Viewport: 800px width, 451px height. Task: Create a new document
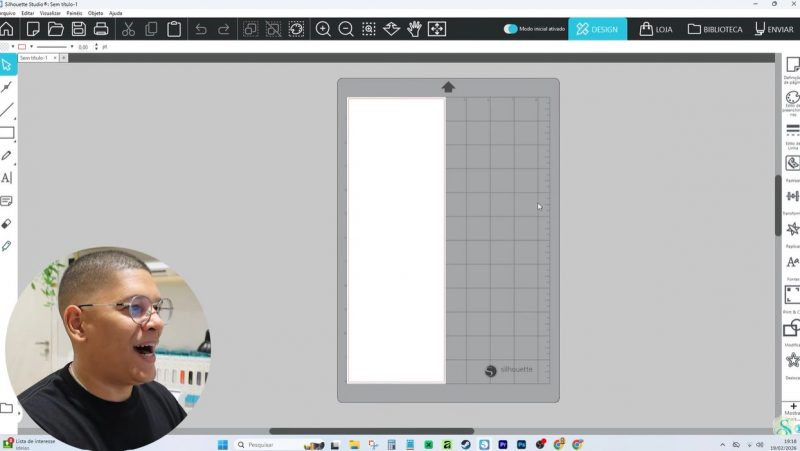click(x=33, y=29)
